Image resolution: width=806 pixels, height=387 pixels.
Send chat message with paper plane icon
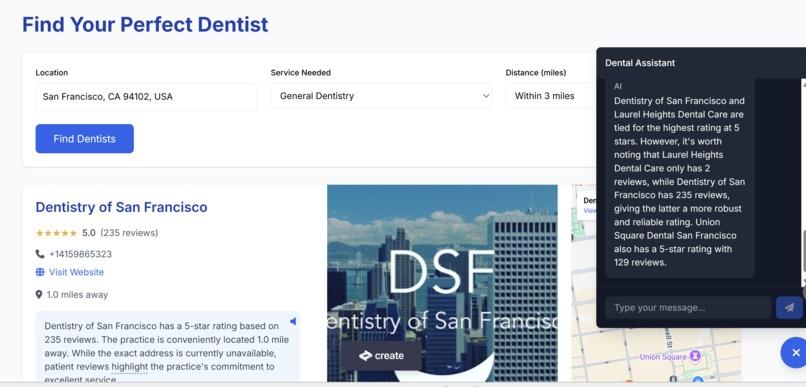789,307
